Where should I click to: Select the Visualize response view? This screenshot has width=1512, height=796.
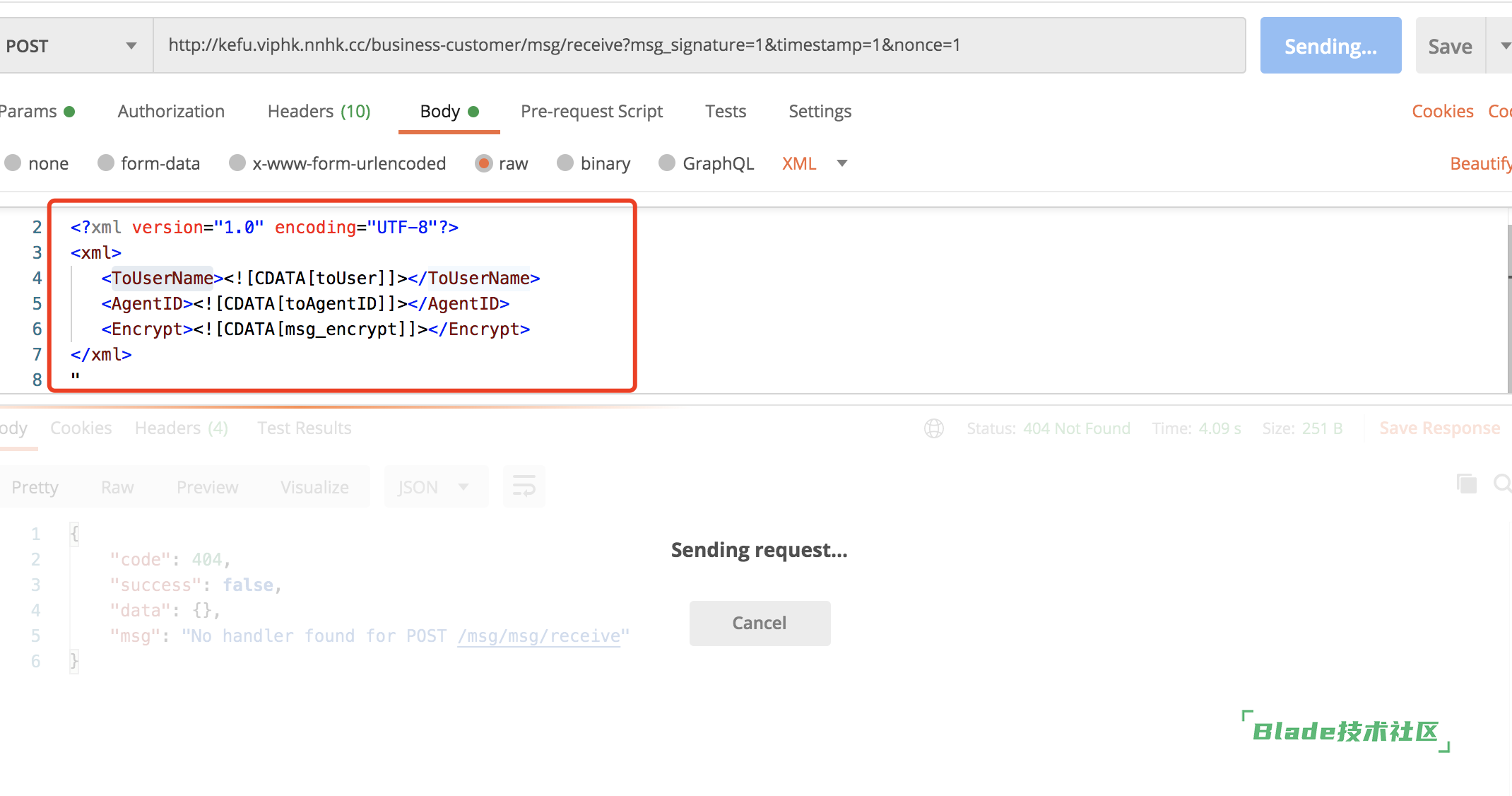(x=314, y=487)
